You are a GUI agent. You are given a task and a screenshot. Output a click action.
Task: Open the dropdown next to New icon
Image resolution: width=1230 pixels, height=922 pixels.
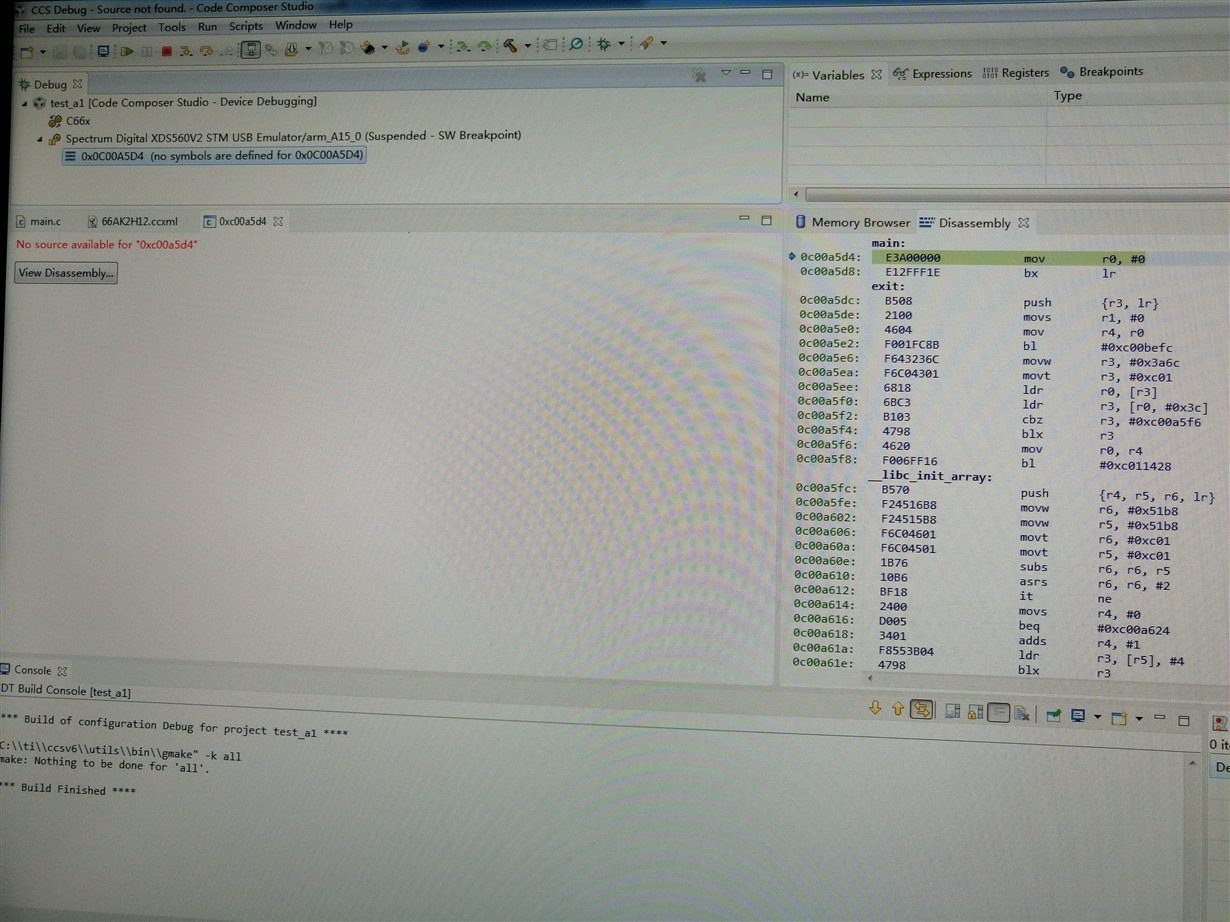pyautogui.click(x=43, y=51)
